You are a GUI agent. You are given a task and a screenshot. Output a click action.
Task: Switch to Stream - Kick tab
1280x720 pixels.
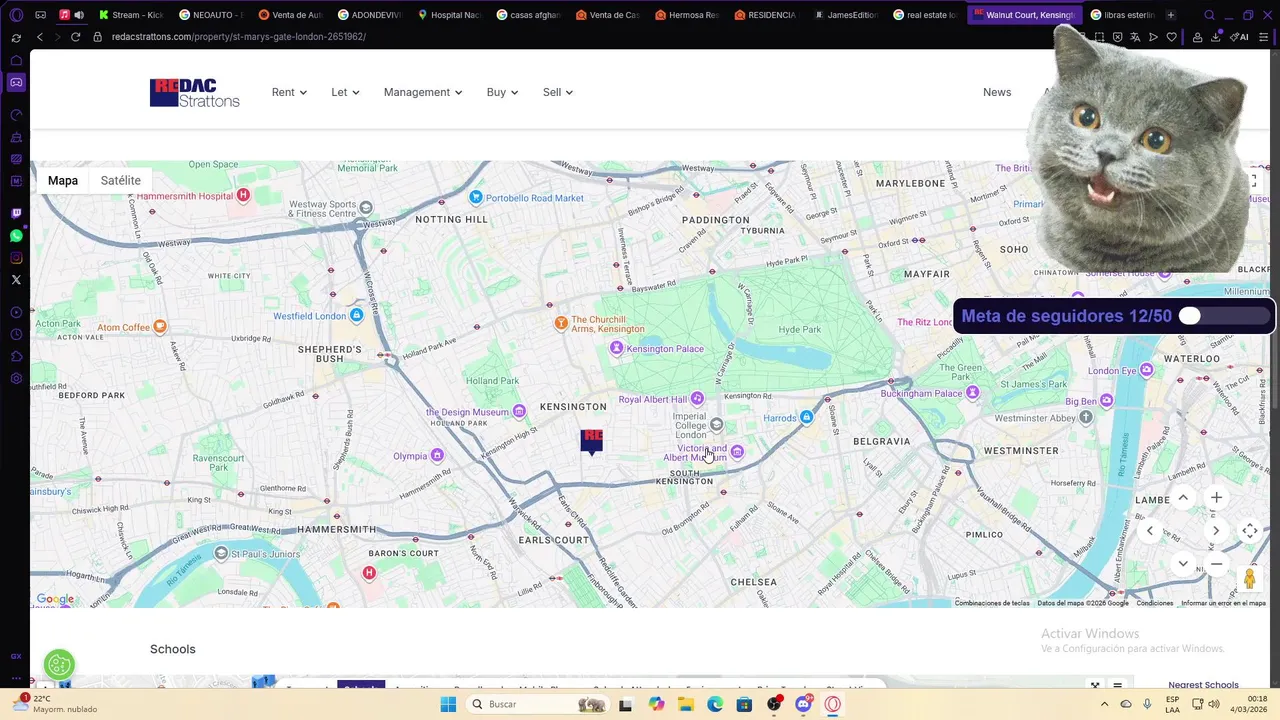[x=130, y=15]
